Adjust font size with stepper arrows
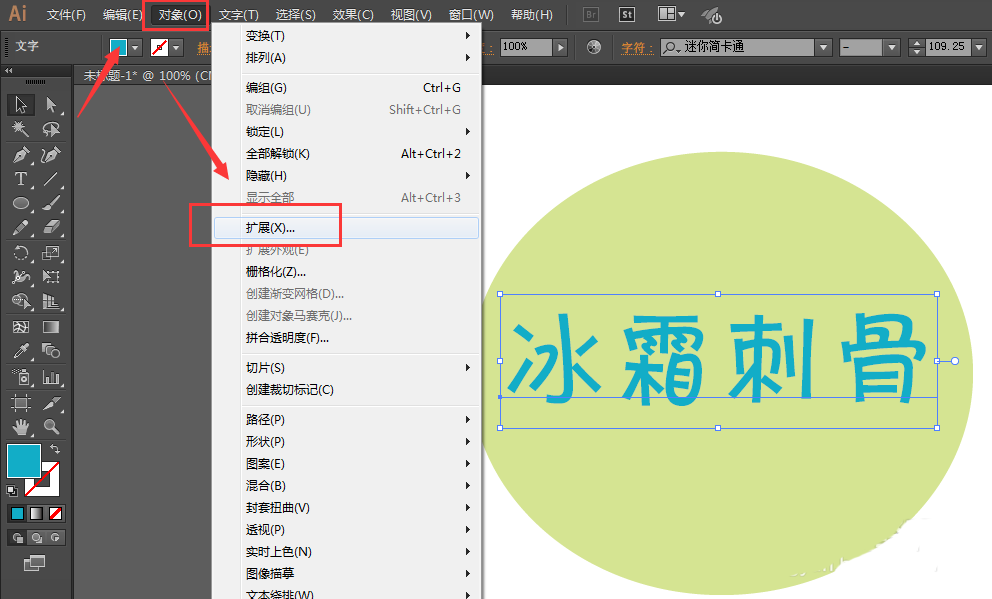Image resolution: width=992 pixels, height=599 pixels. [x=917, y=47]
